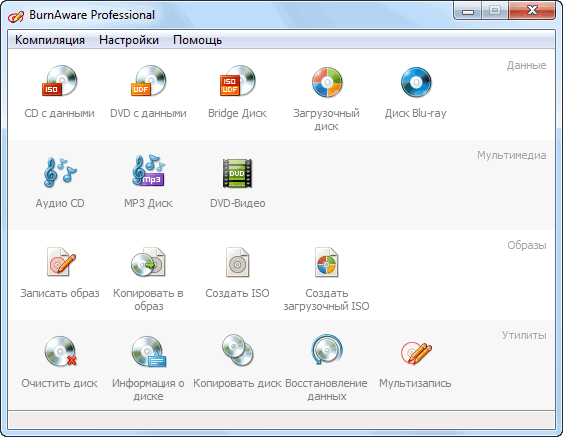Click the Утилиты section label
Screen dimensions: 563x437
(524, 335)
